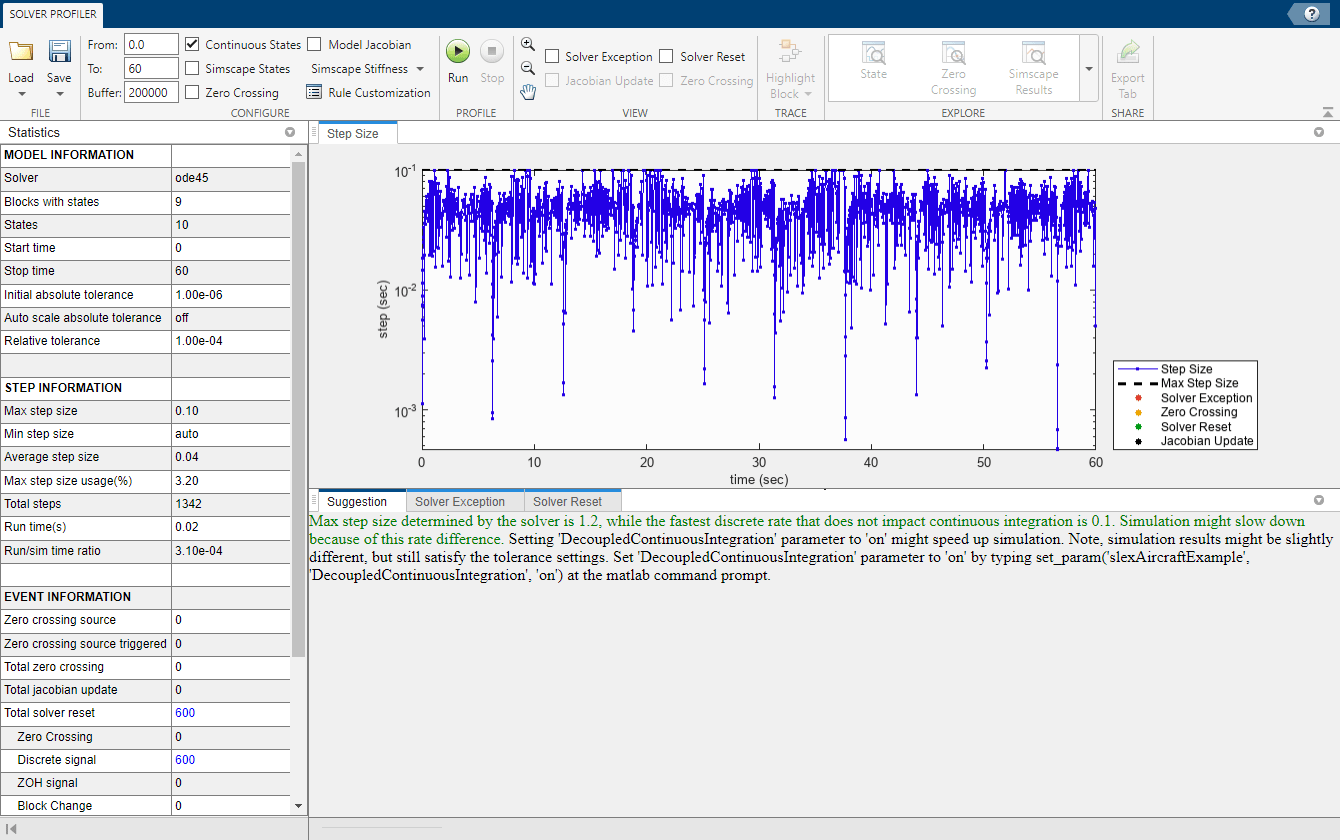
Task: Enable the Solver Reset view checkbox
Action: [x=667, y=57]
